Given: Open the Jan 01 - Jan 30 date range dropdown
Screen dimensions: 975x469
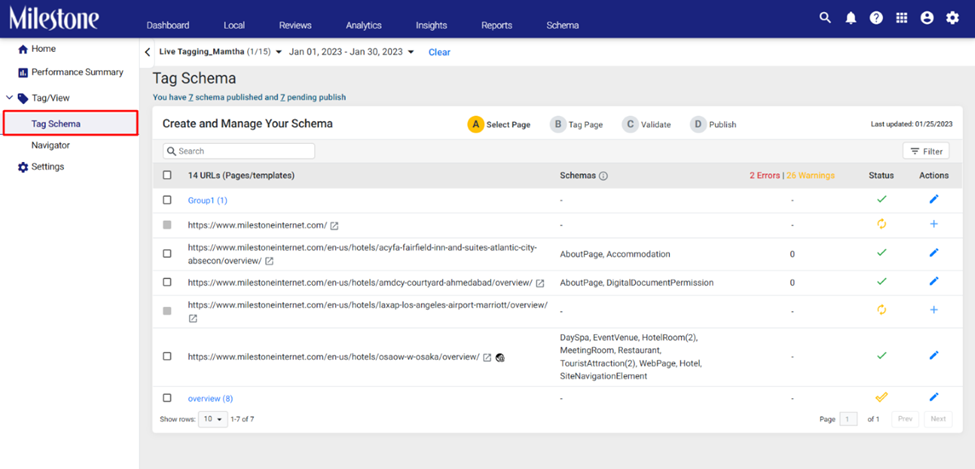Looking at the screenshot, I should pos(351,52).
